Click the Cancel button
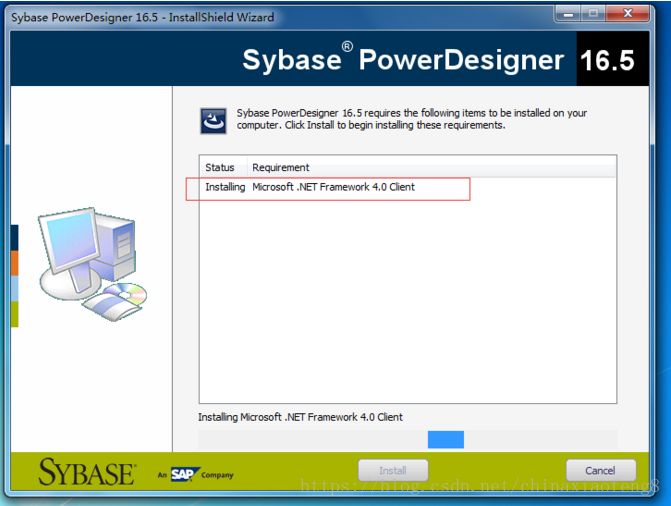The width and height of the screenshot is (671, 506). pos(601,470)
